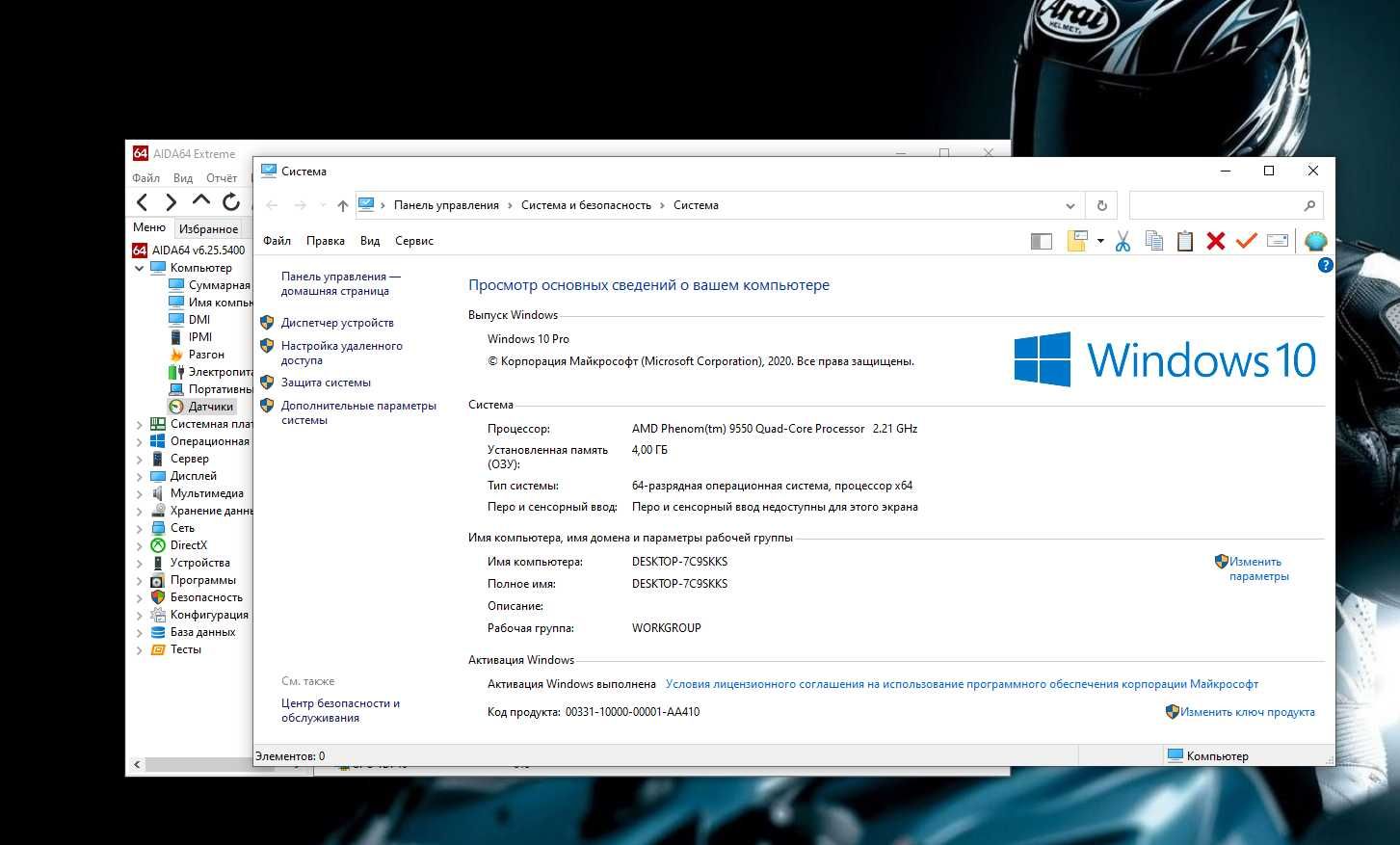The image size is (1400, 845).
Task: Open Дополнительные параметры системы link
Action: coord(358,412)
